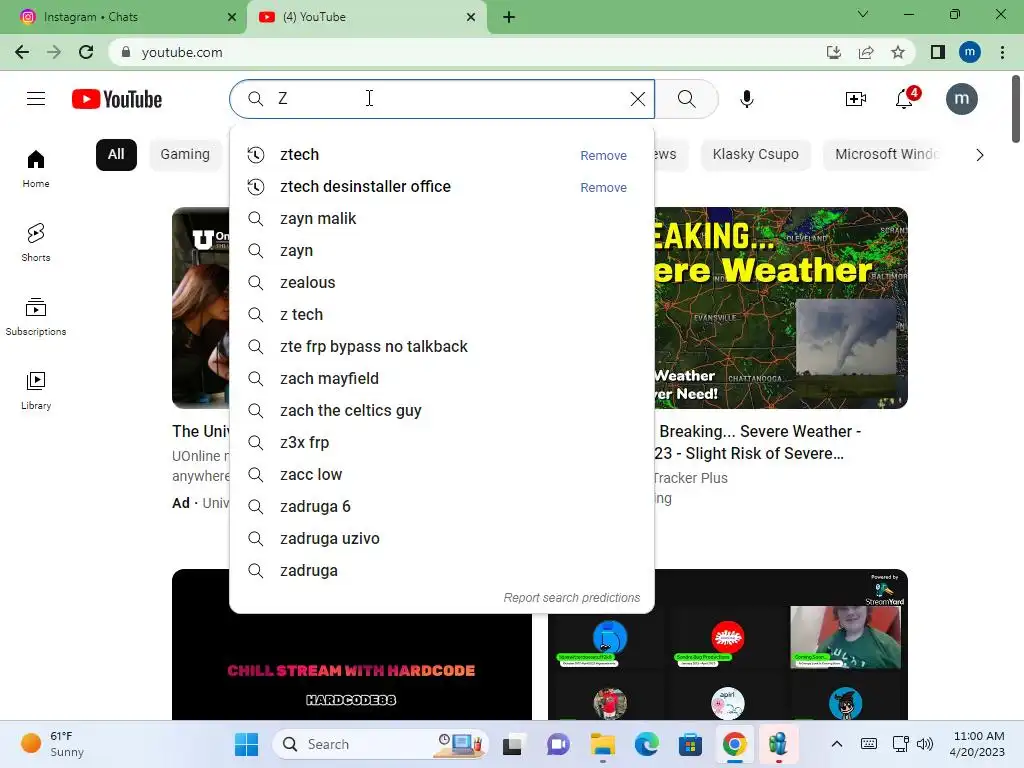Open the YouTube hamburger guide menu
This screenshot has height=768, width=1024.
(x=36, y=99)
